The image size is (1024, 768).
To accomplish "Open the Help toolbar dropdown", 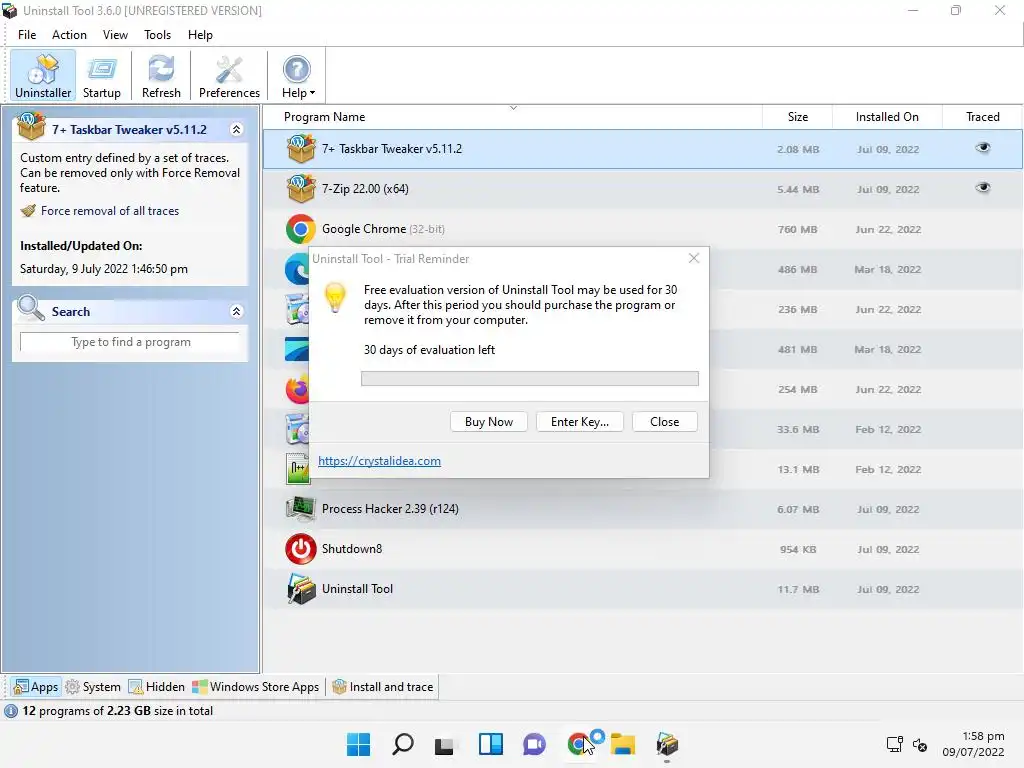I will 298,76.
